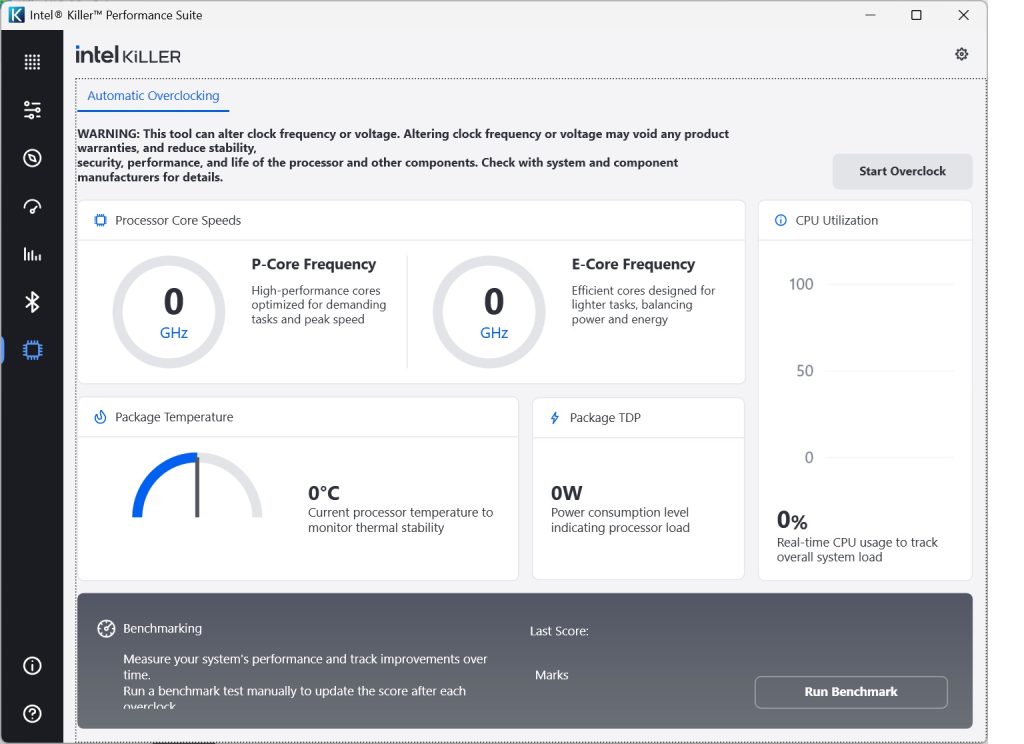The width and height of the screenshot is (1024, 744).
Task: Click the Processor Core Speeds title
Action: (x=178, y=220)
